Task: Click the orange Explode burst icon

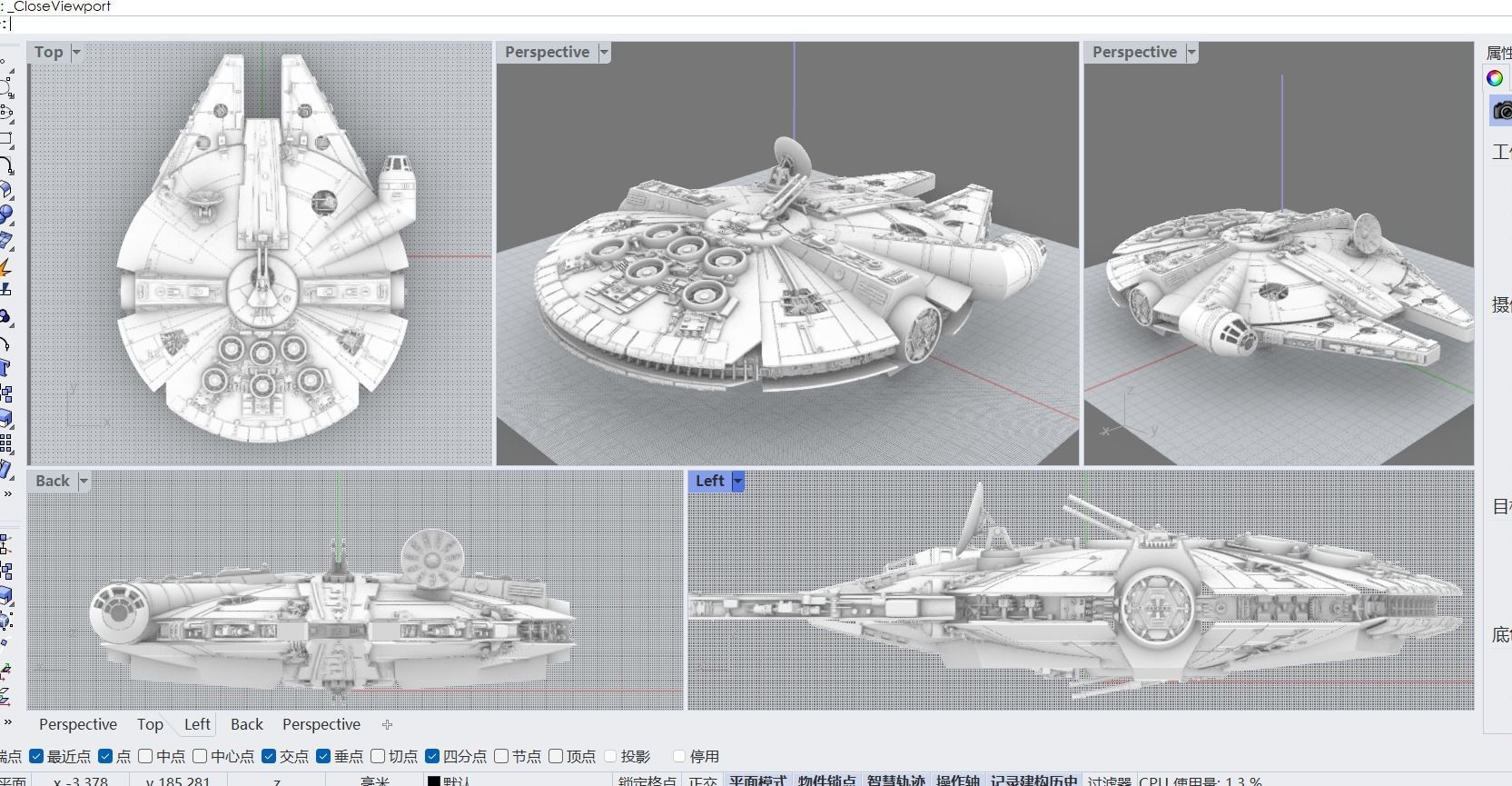Action: (x=5, y=267)
